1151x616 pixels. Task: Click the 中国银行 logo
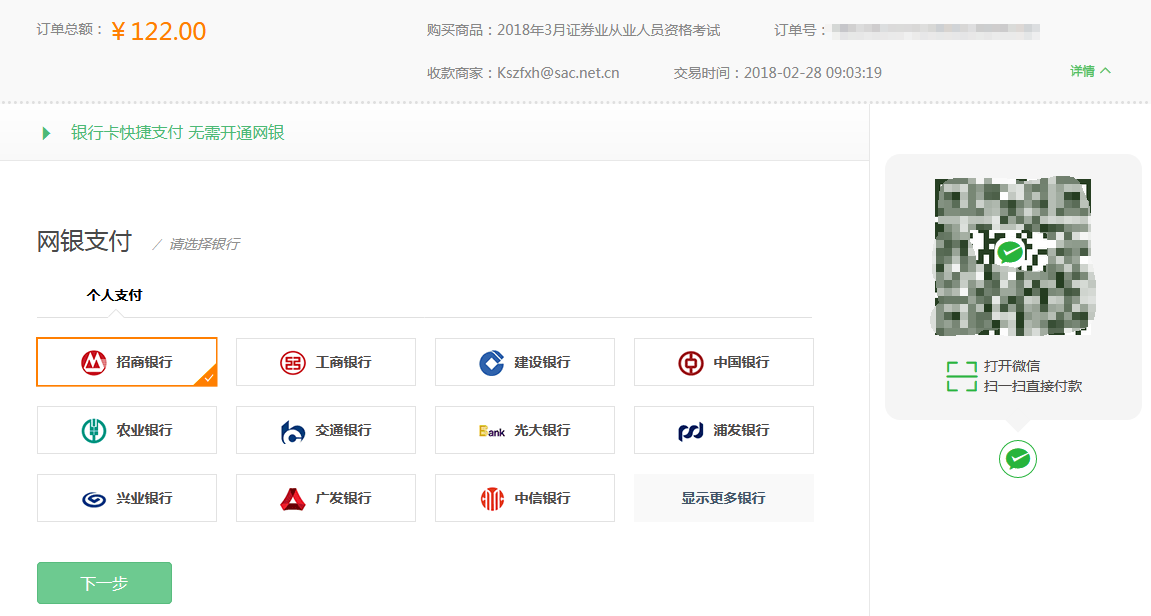[691, 362]
